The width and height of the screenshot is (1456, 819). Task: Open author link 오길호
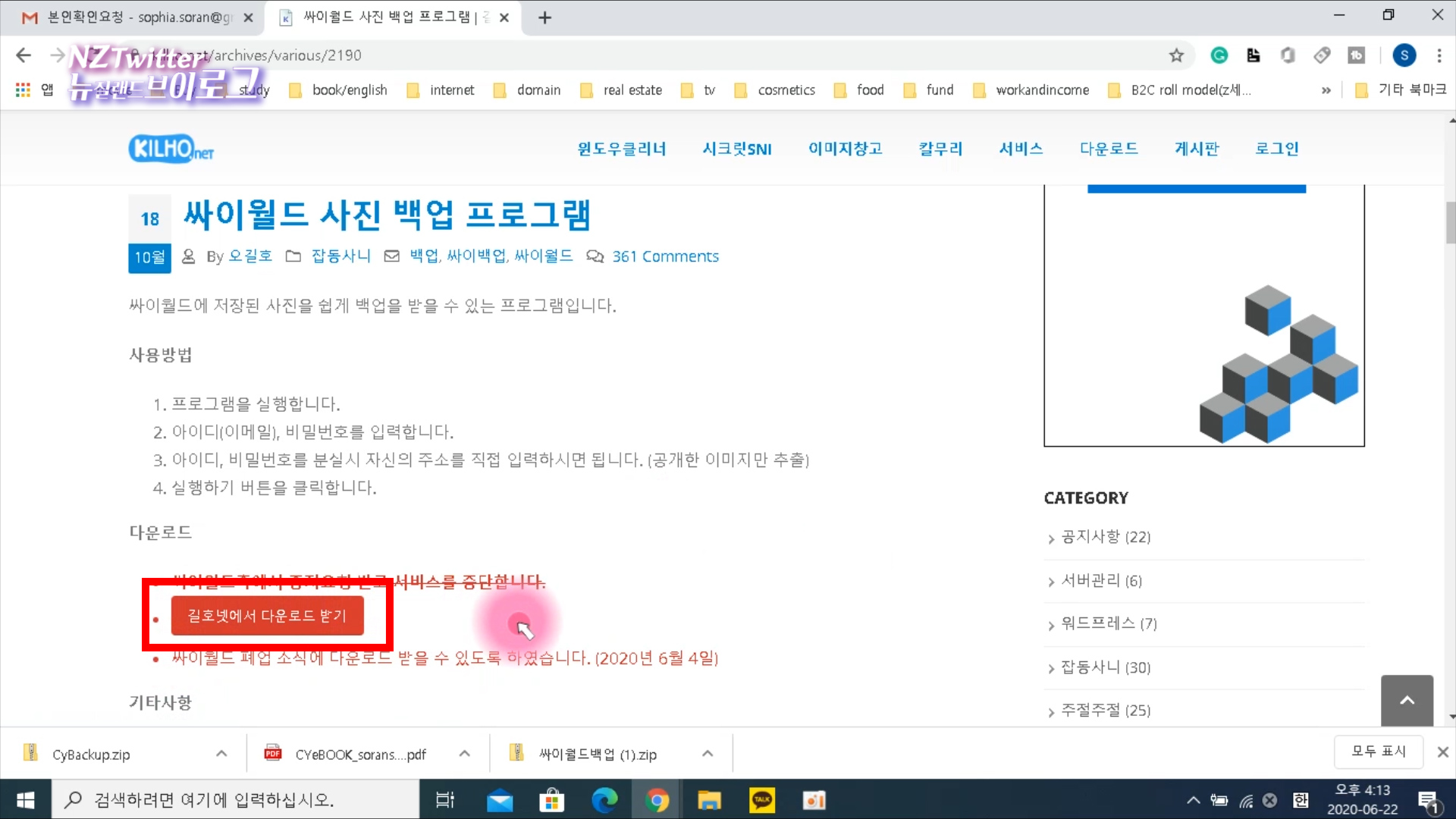pos(250,256)
